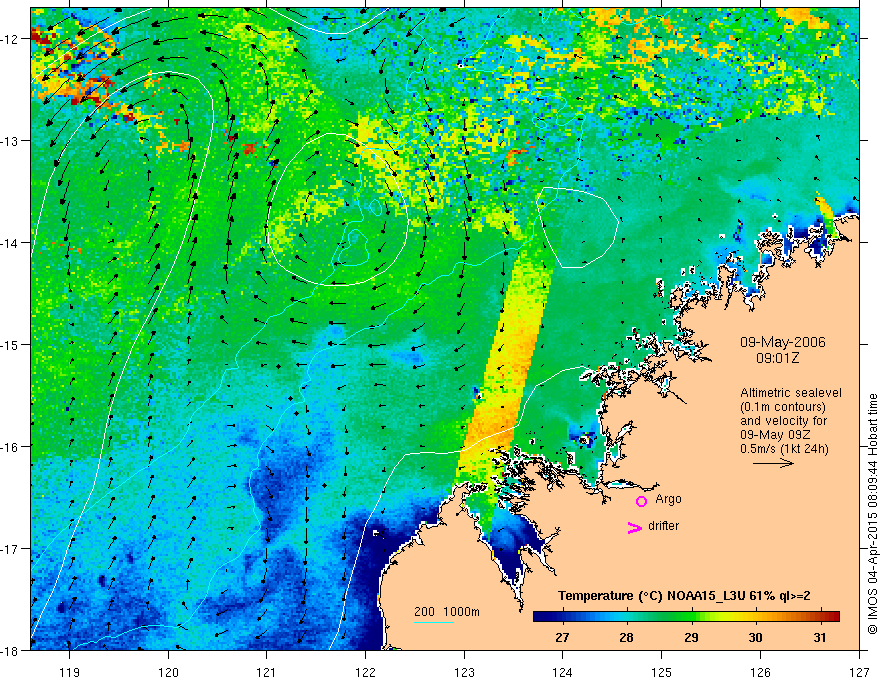Screen dimensions: 880x680
Task: Click the longitude axis label 121
Action: (267, 672)
